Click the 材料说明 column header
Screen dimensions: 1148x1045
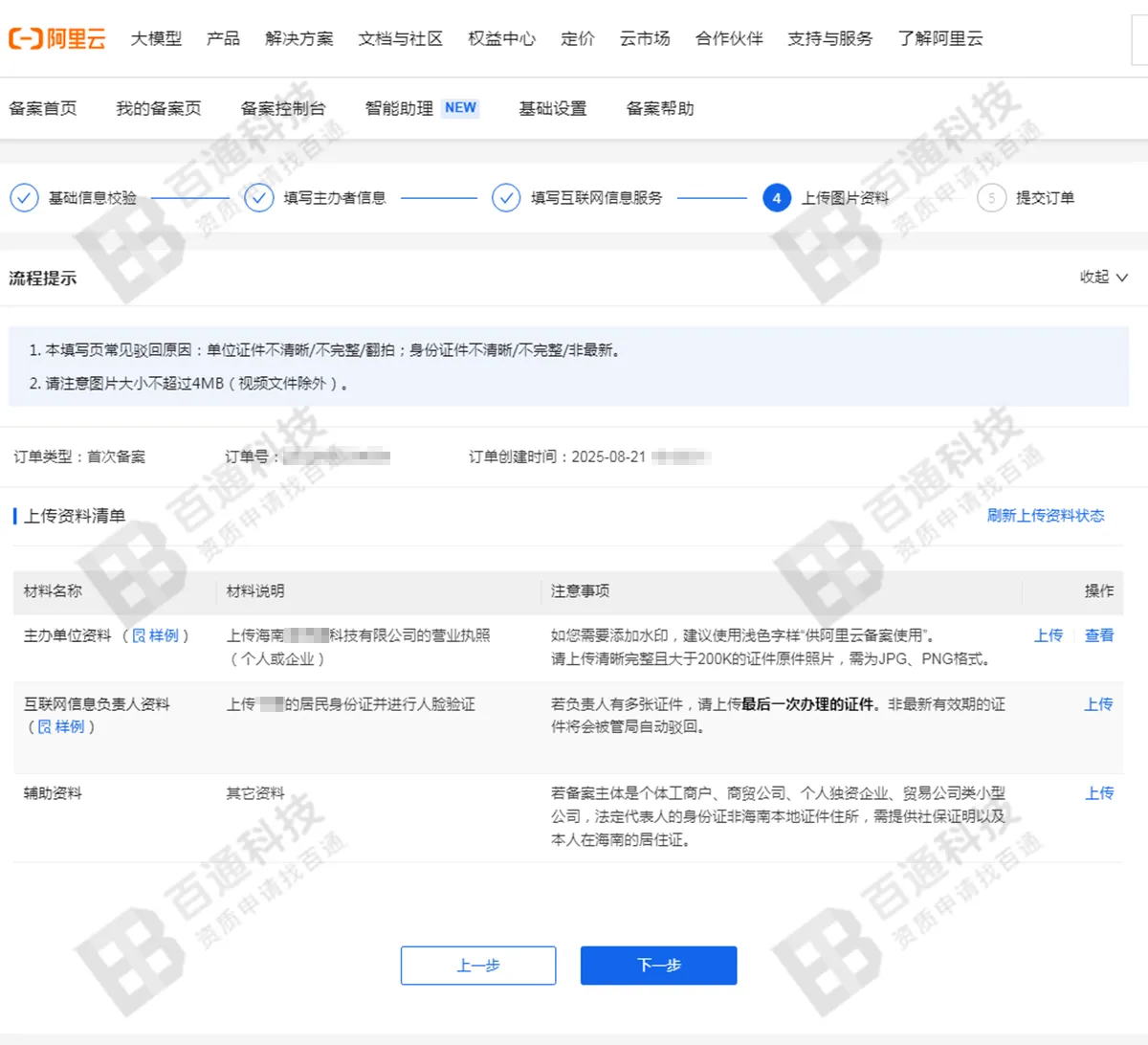pyautogui.click(x=255, y=591)
